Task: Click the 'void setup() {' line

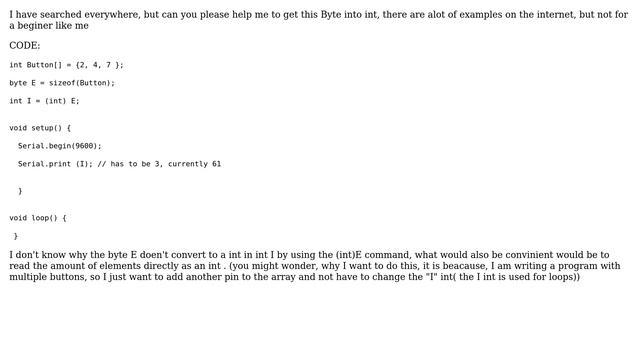Action: 40,128
